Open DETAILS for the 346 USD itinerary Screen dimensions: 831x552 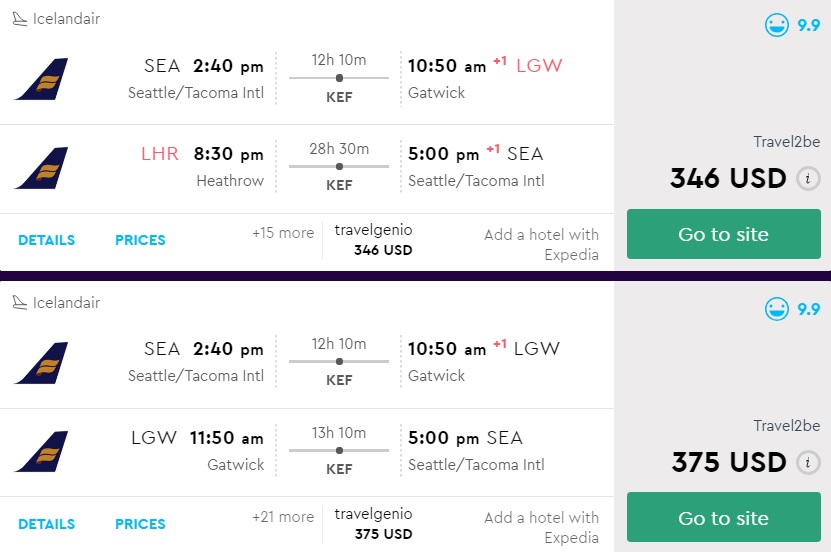pyautogui.click(x=46, y=240)
